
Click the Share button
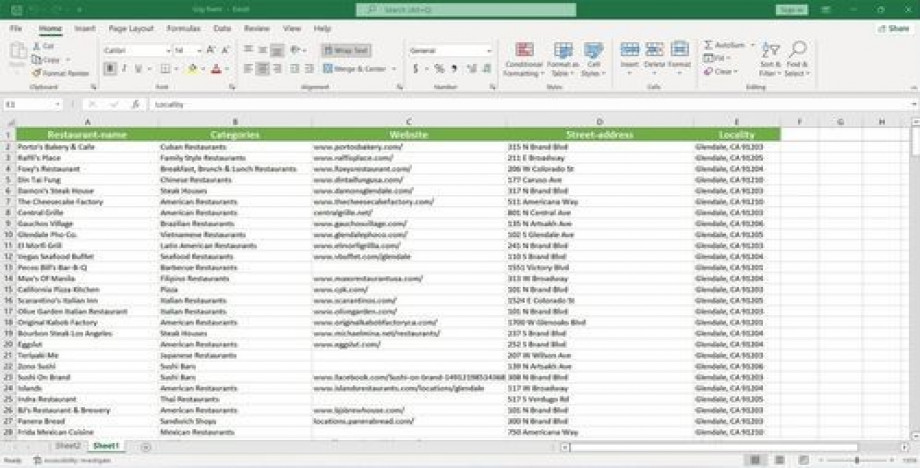[893, 29]
